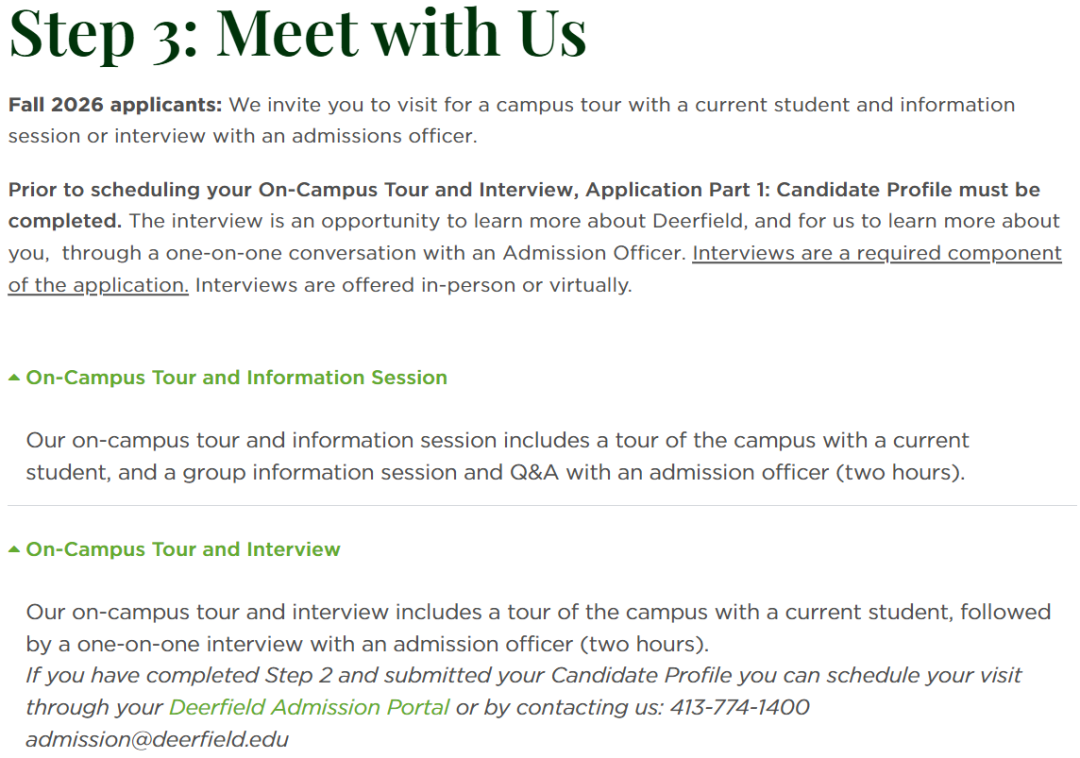Click the "Interviews are offered in-person or virtually" sentence

click(x=413, y=286)
